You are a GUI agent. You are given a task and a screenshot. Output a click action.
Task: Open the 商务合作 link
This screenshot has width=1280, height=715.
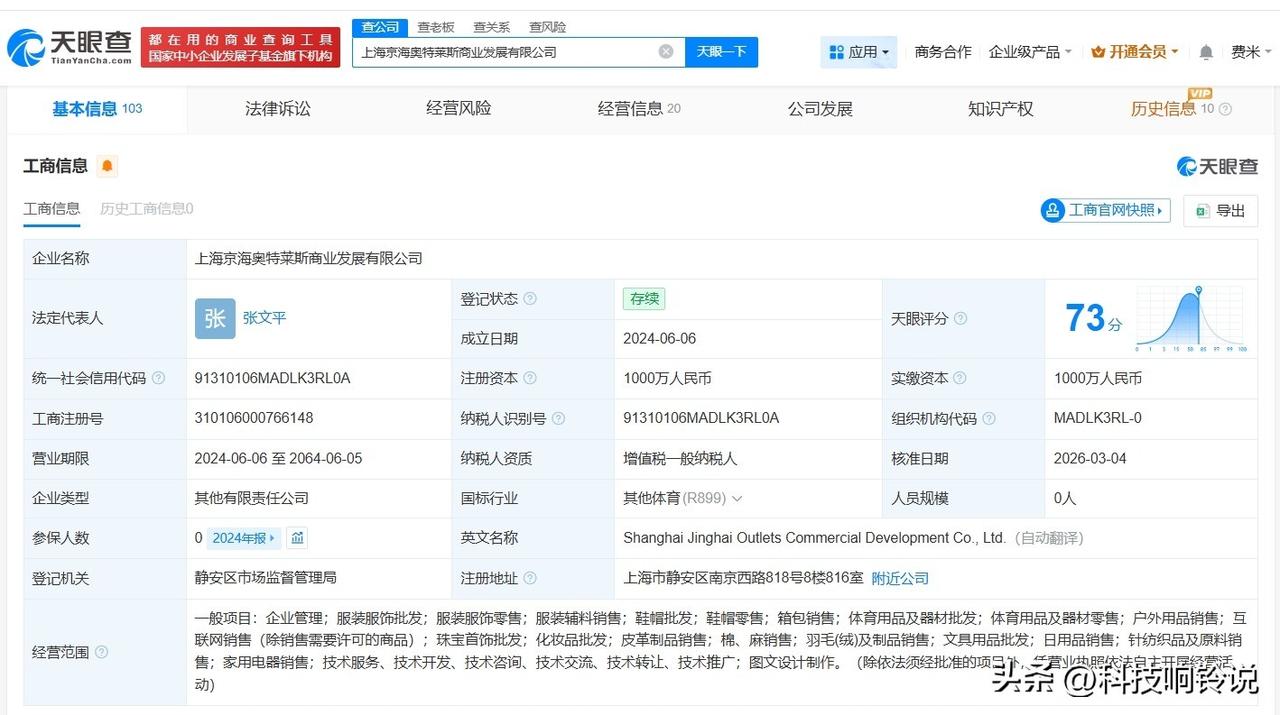tap(943, 52)
